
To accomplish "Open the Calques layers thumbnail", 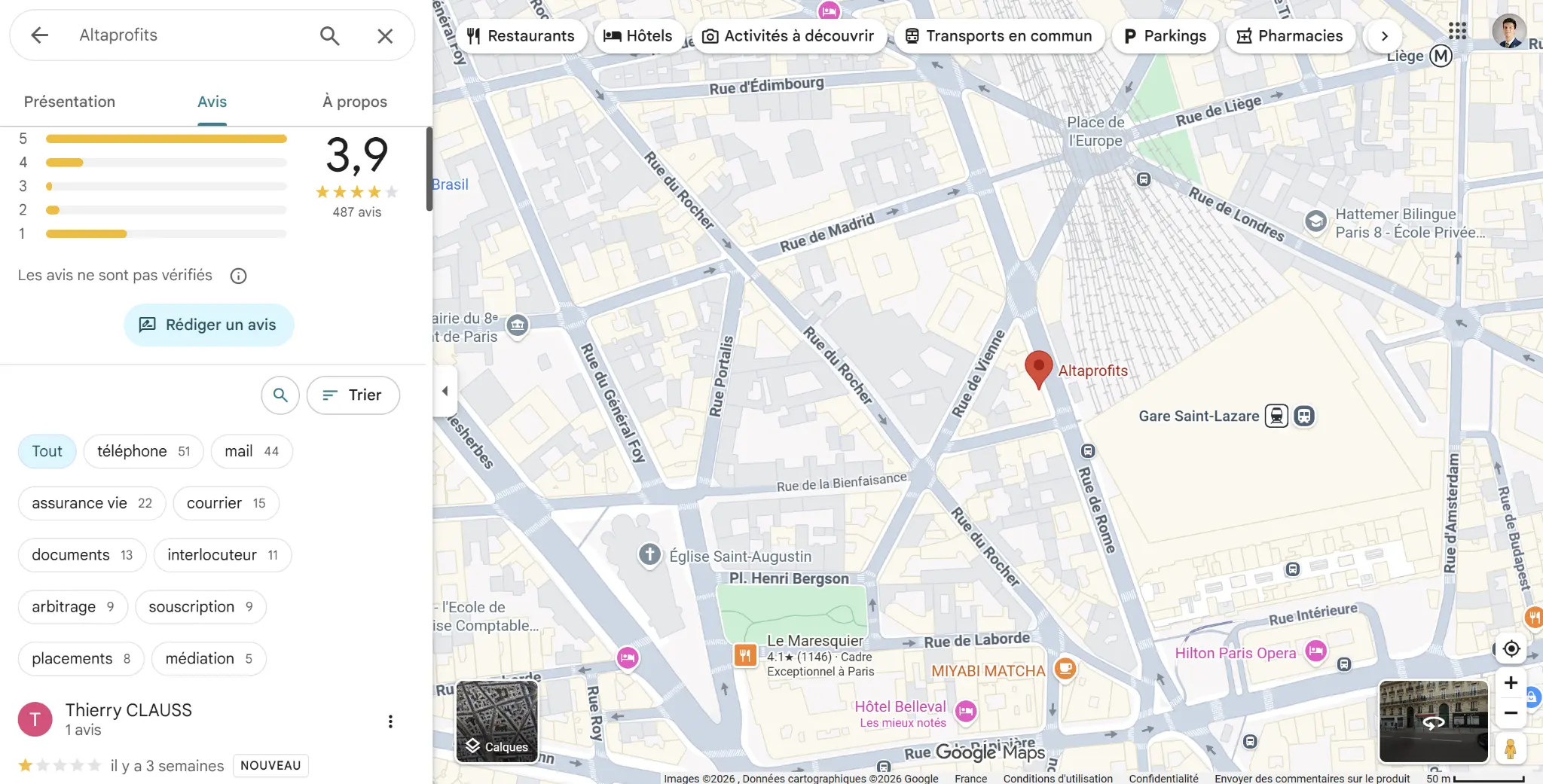I will tap(497, 721).
